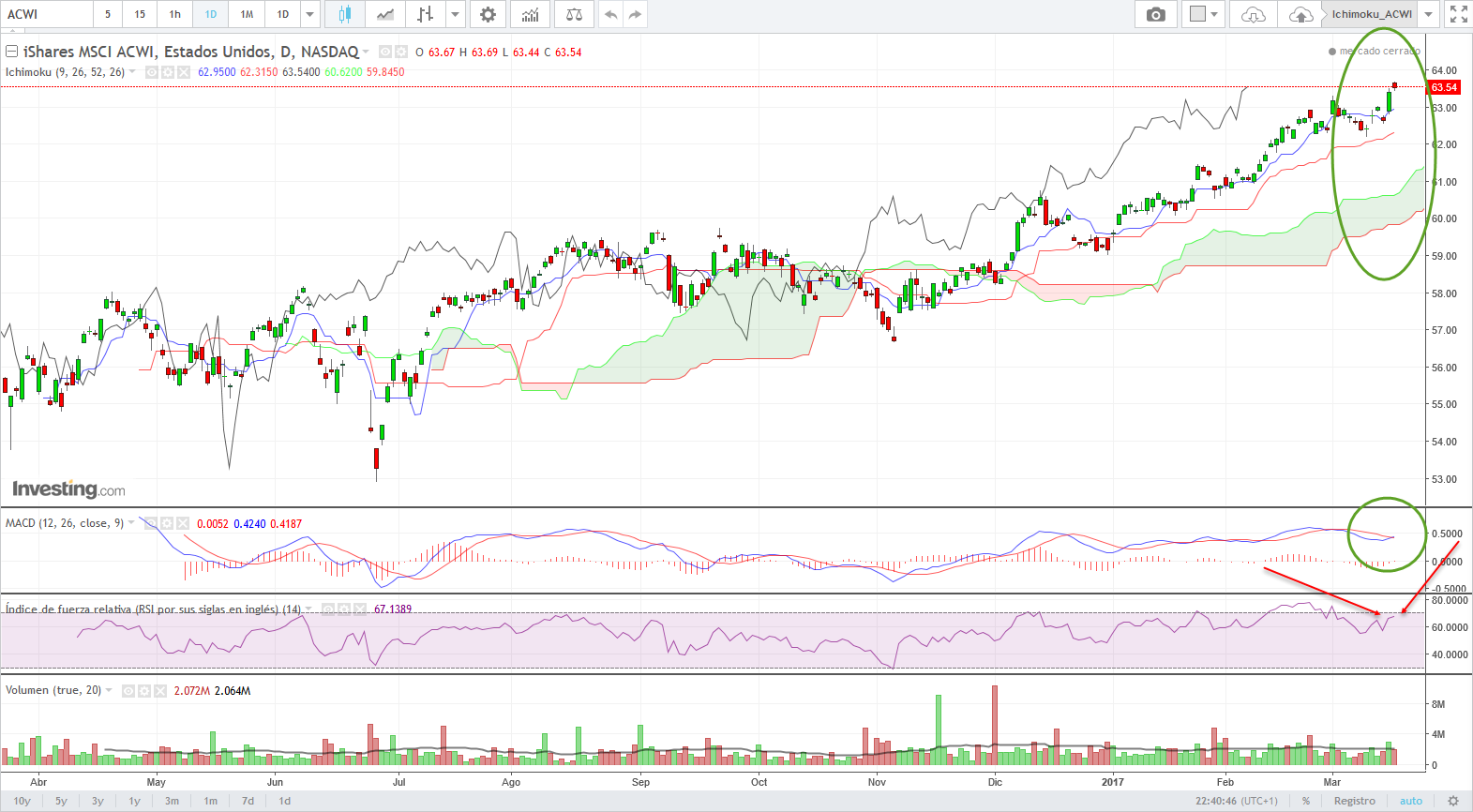
Task: Click timezone clock 22:40:46 (UTC+1)
Action: pos(1236,801)
